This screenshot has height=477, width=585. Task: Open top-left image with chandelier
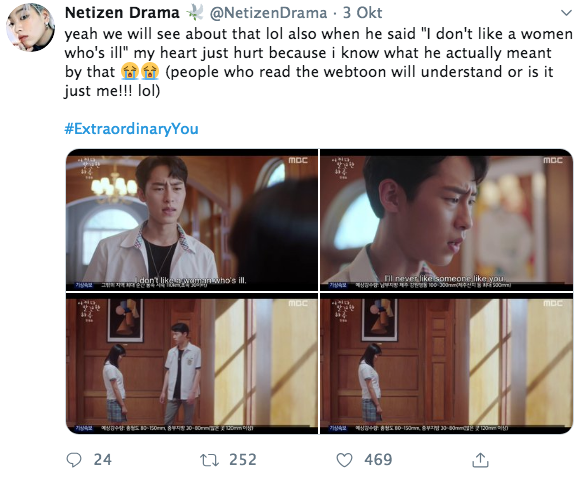tap(192, 219)
